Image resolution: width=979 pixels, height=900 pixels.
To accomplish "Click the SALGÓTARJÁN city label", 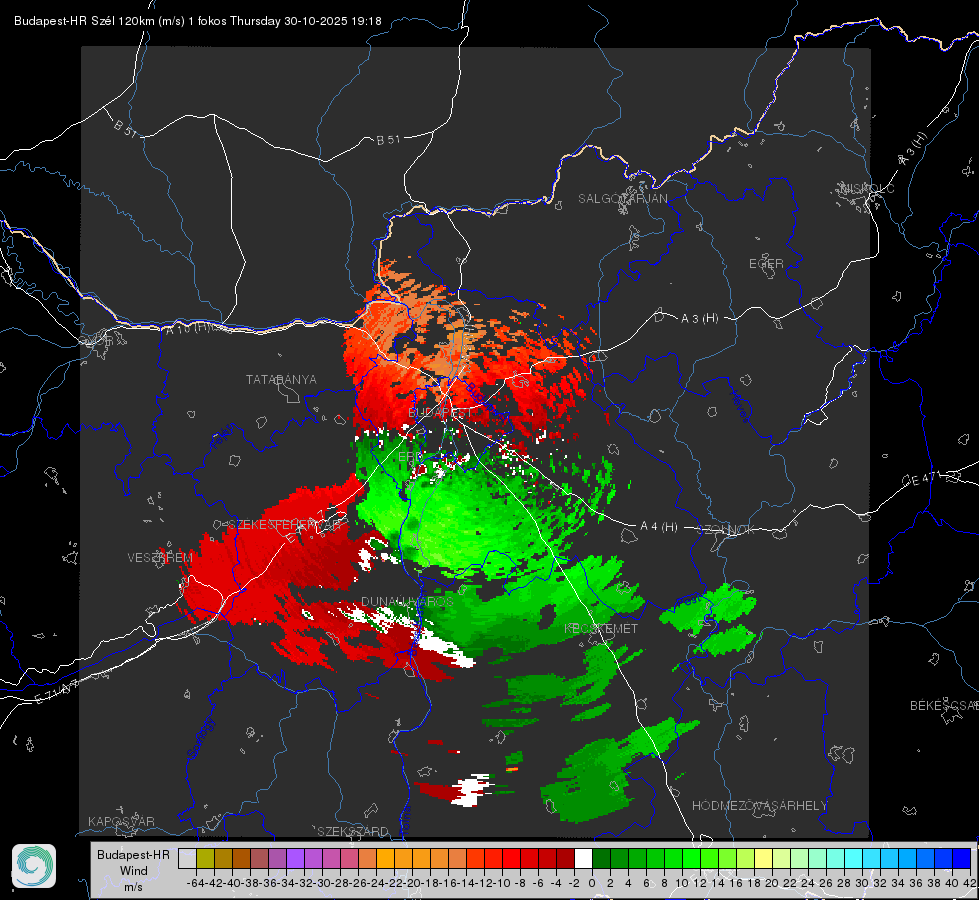I will coord(622,199).
